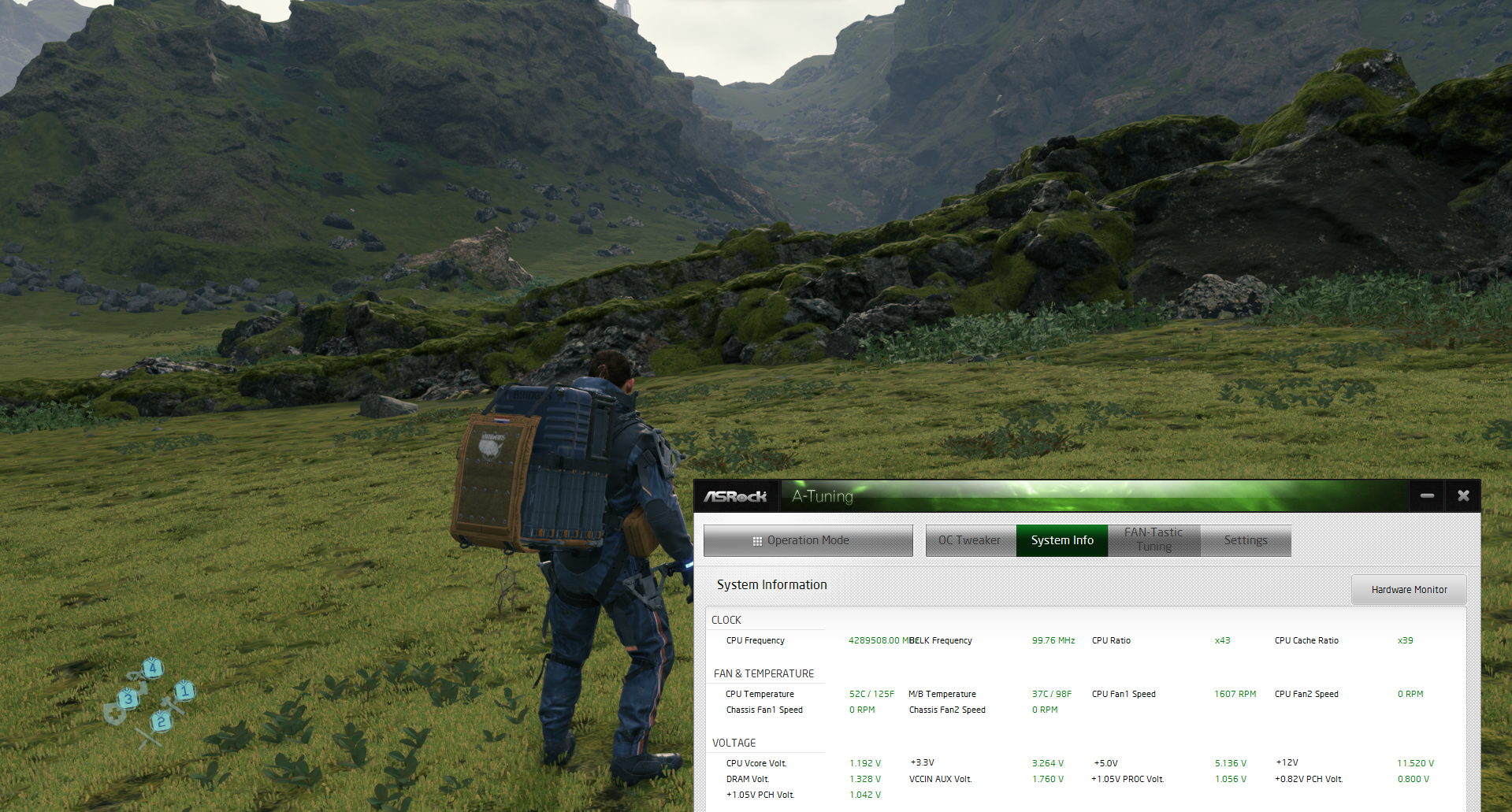Select the 37C / 98F temperature value
The height and width of the screenshot is (812, 1512).
(1052, 694)
